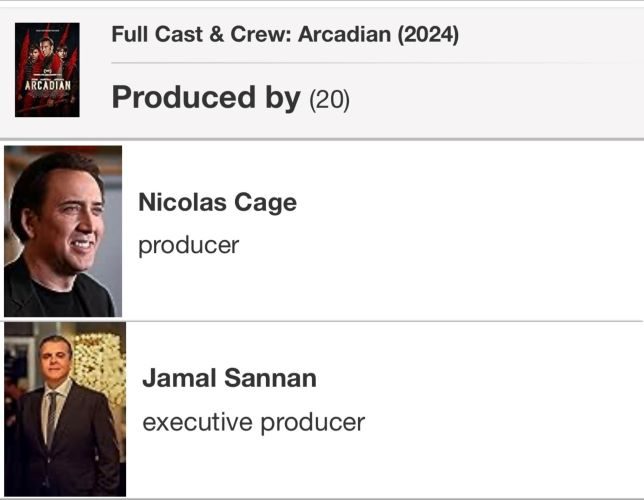Viewport: 644px width, 500px height.
Task: Tap the "Produced by" section heading
Action: coord(206,98)
